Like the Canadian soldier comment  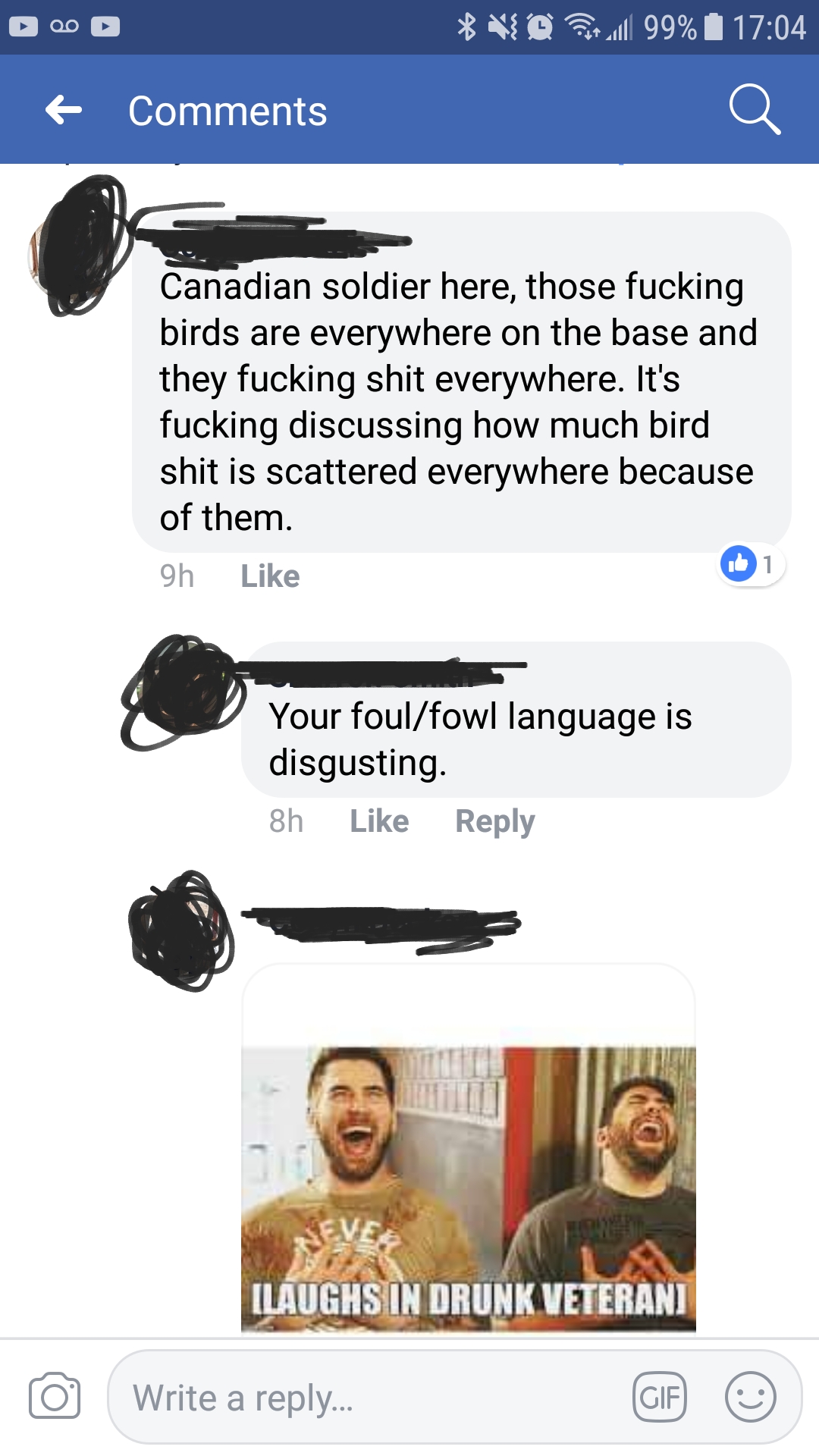pos(270,576)
